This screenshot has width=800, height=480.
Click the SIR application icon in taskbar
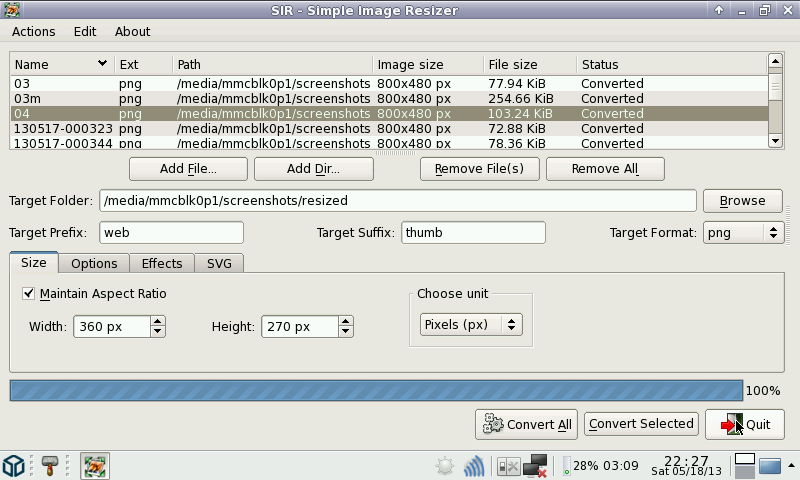point(95,466)
